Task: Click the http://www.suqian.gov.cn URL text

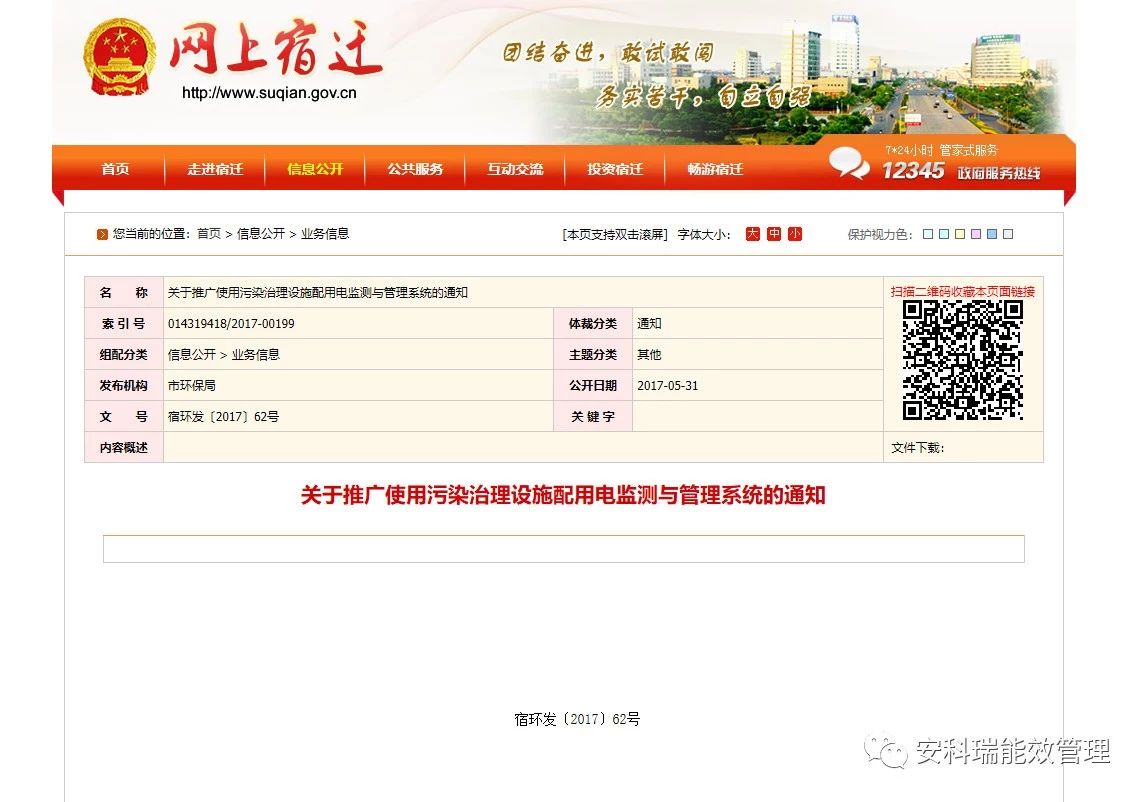Action: pyautogui.click(x=269, y=93)
